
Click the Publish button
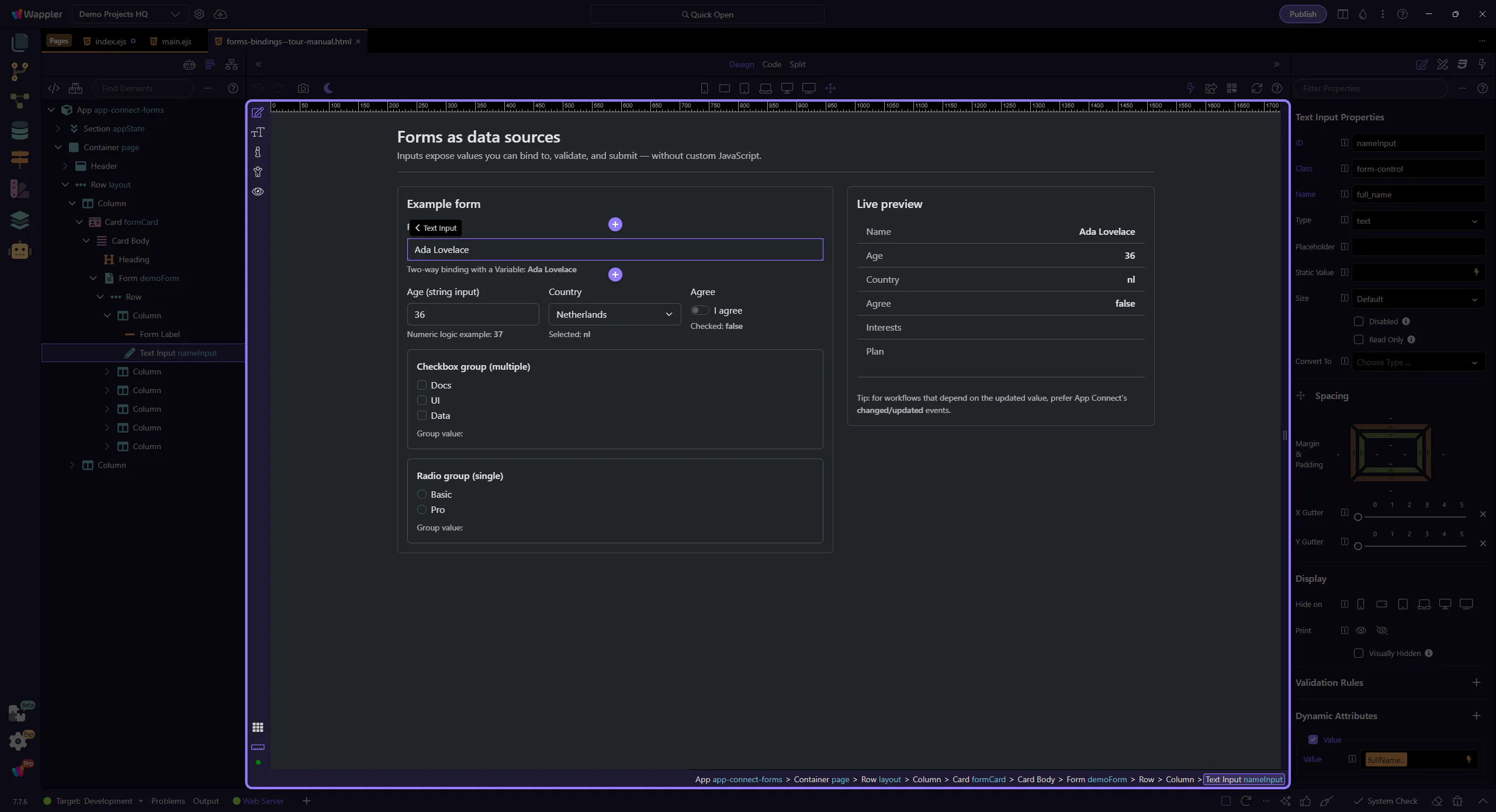[x=1303, y=14]
